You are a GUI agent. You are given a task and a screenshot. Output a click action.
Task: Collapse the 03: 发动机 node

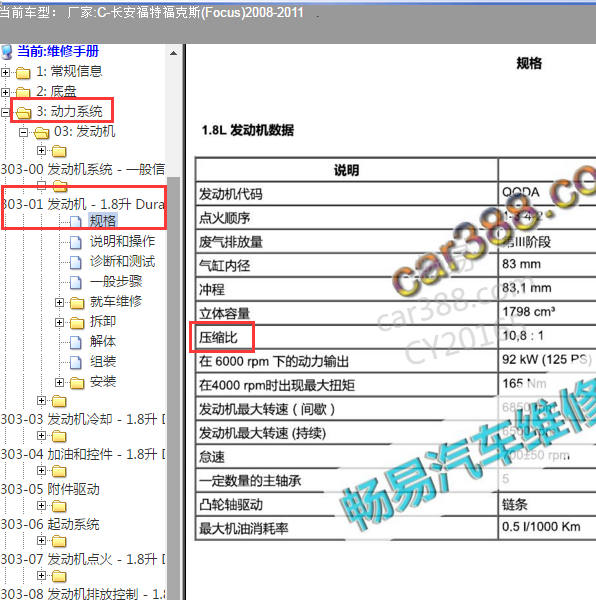tap(24, 132)
